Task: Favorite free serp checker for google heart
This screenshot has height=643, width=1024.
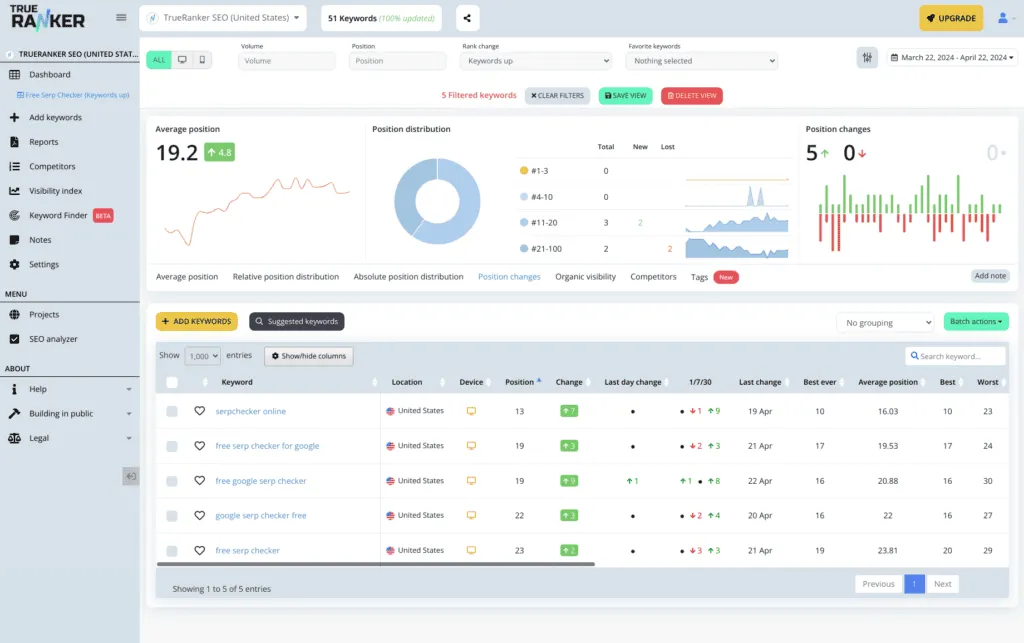Action: 200,446
